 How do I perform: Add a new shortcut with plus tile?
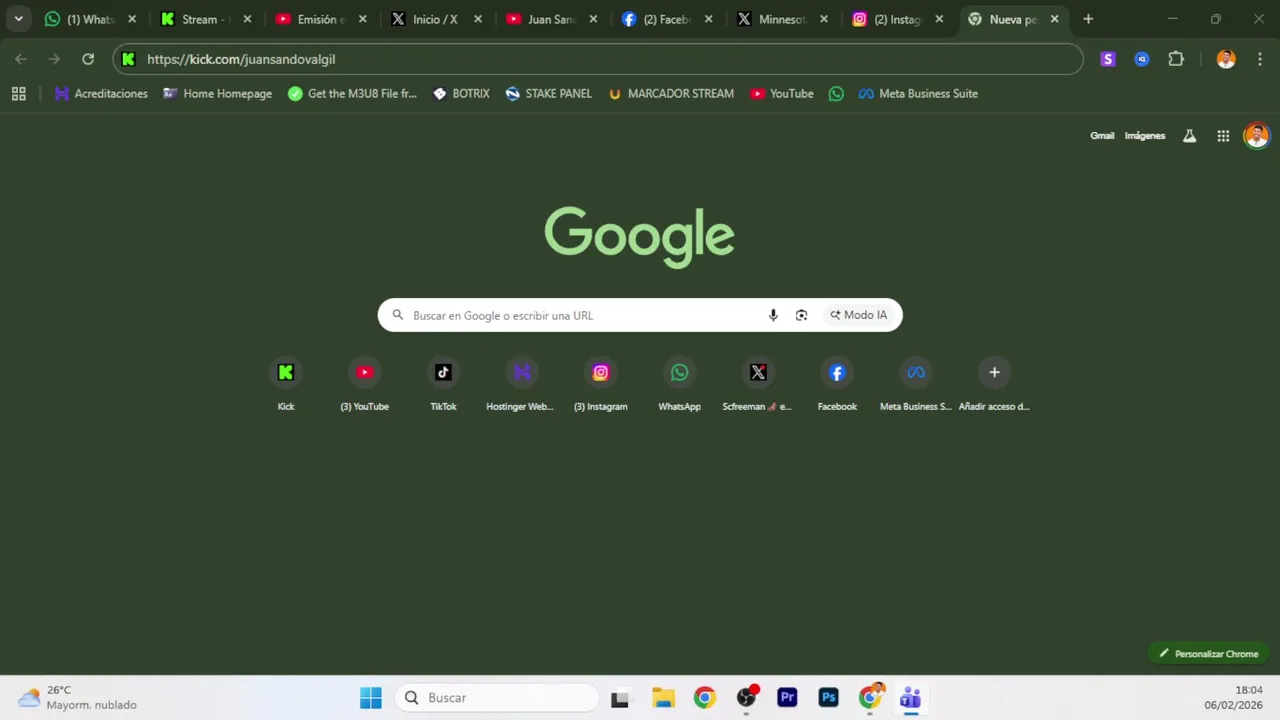click(994, 385)
